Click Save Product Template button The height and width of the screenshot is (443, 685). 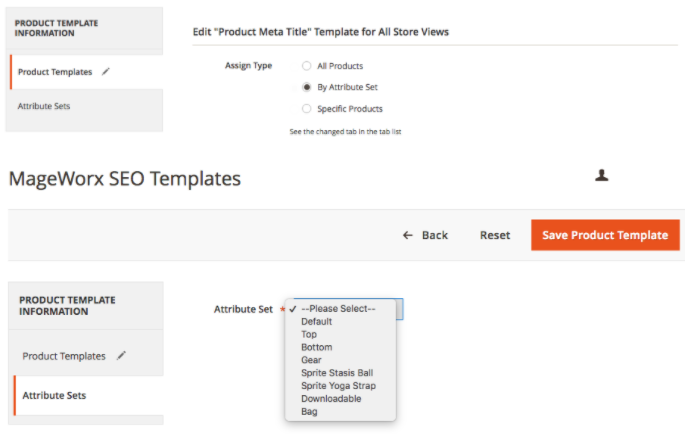605,235
